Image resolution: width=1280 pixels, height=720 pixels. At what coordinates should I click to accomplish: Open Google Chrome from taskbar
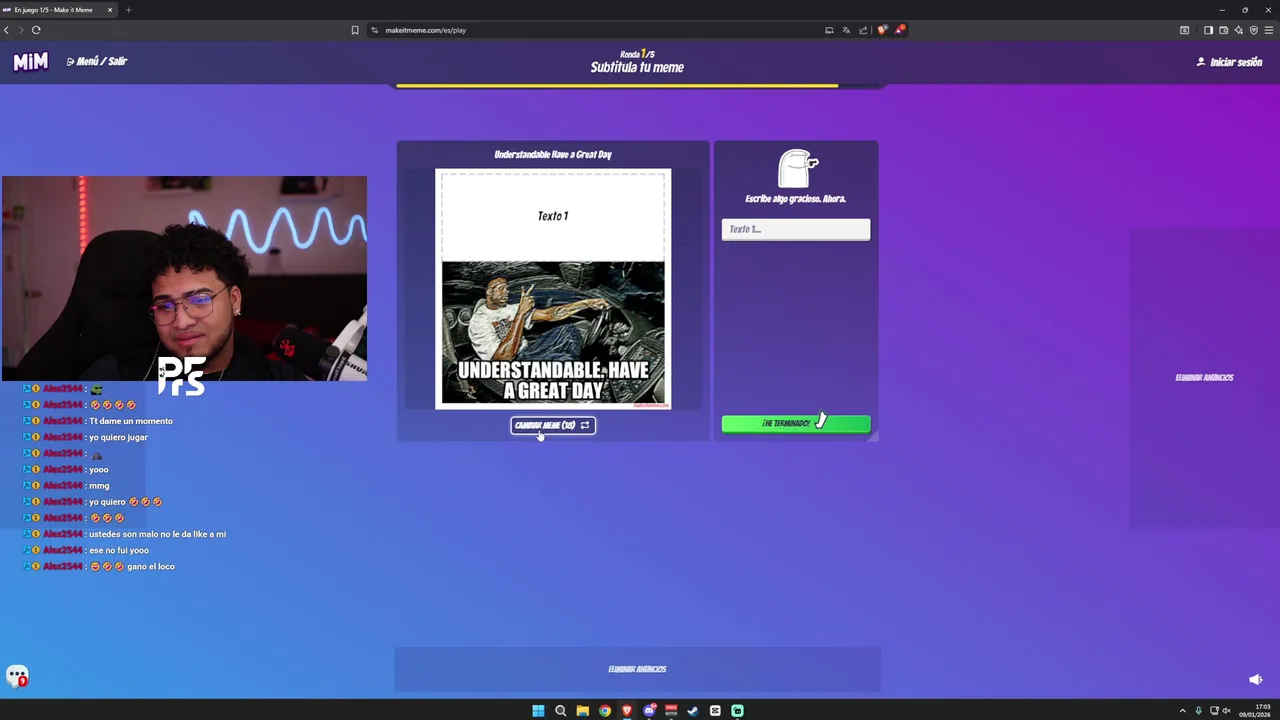click(605, 711)
